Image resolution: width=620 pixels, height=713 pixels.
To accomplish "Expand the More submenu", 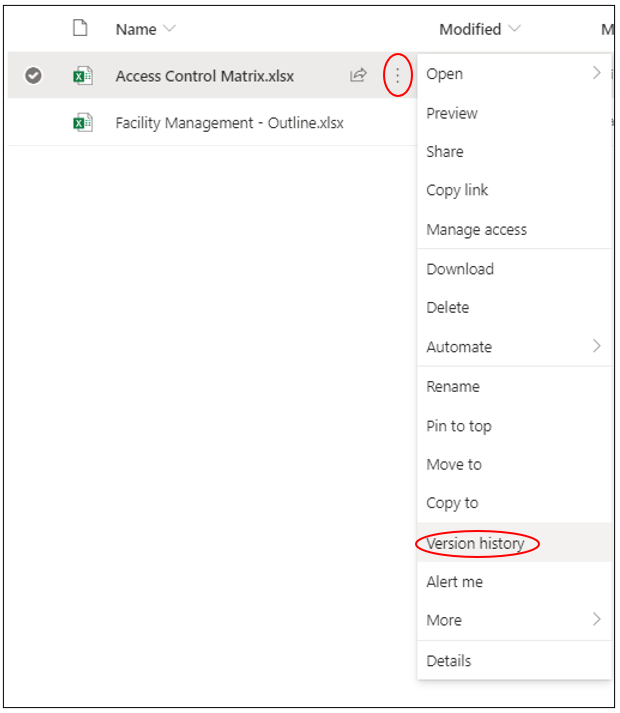I will click(x=596, y=620).
